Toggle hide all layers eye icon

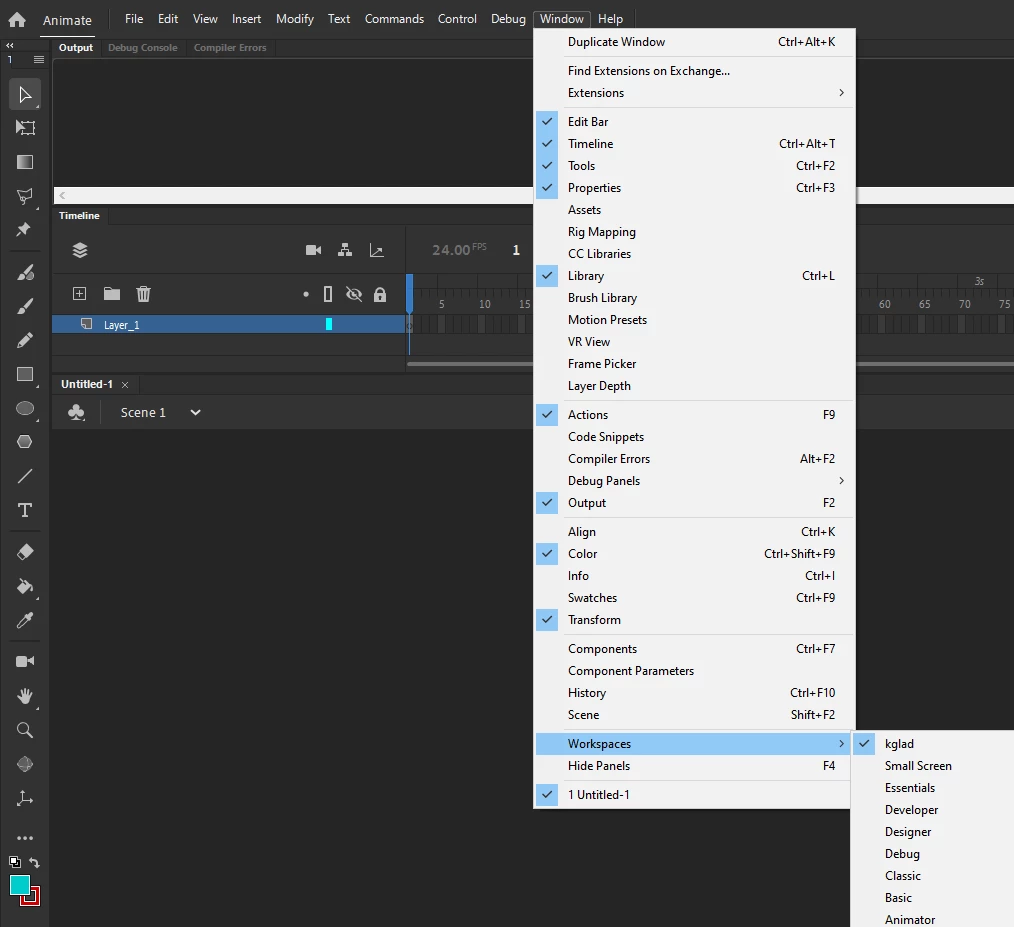[x=354, y=294]
